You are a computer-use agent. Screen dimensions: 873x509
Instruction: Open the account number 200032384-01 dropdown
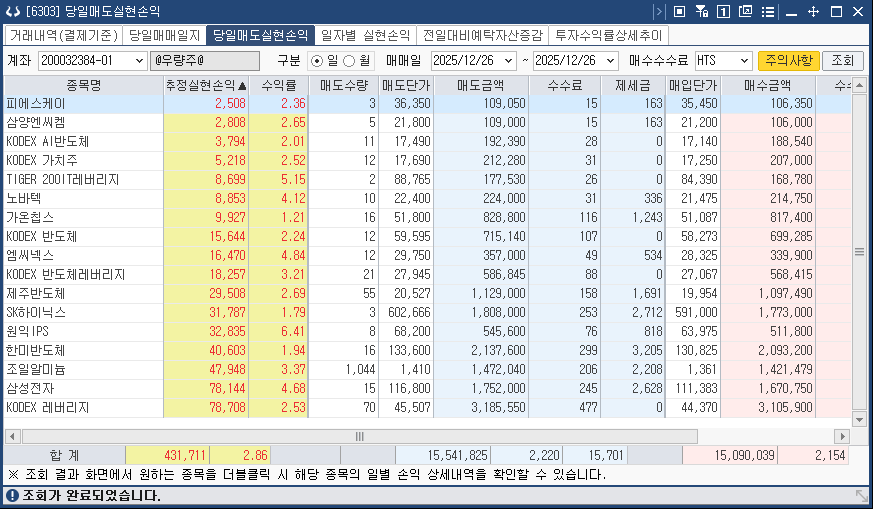139,61
